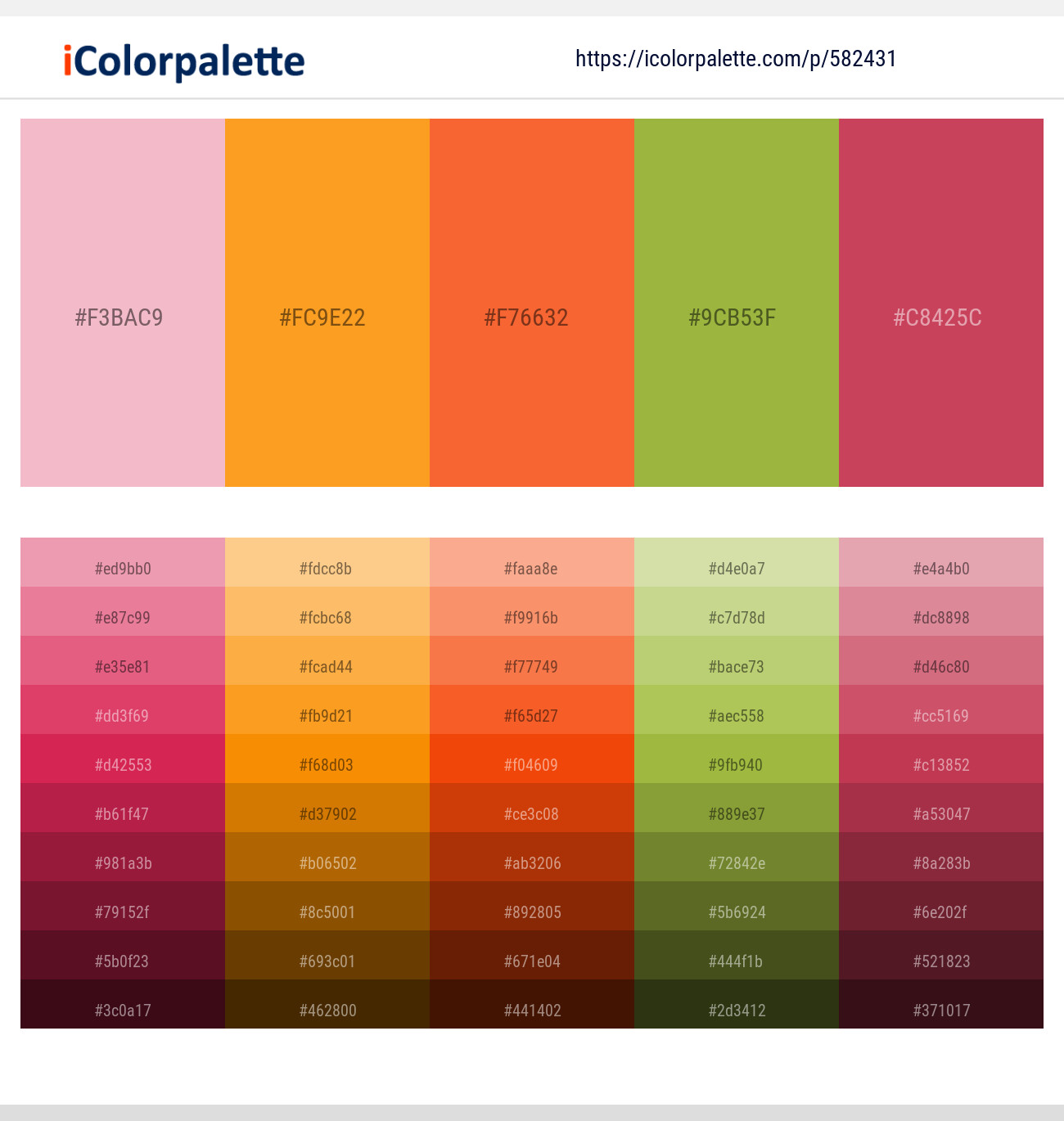
Task: Choose the #f68d03 bright orange shade
Action: point(327,759)
